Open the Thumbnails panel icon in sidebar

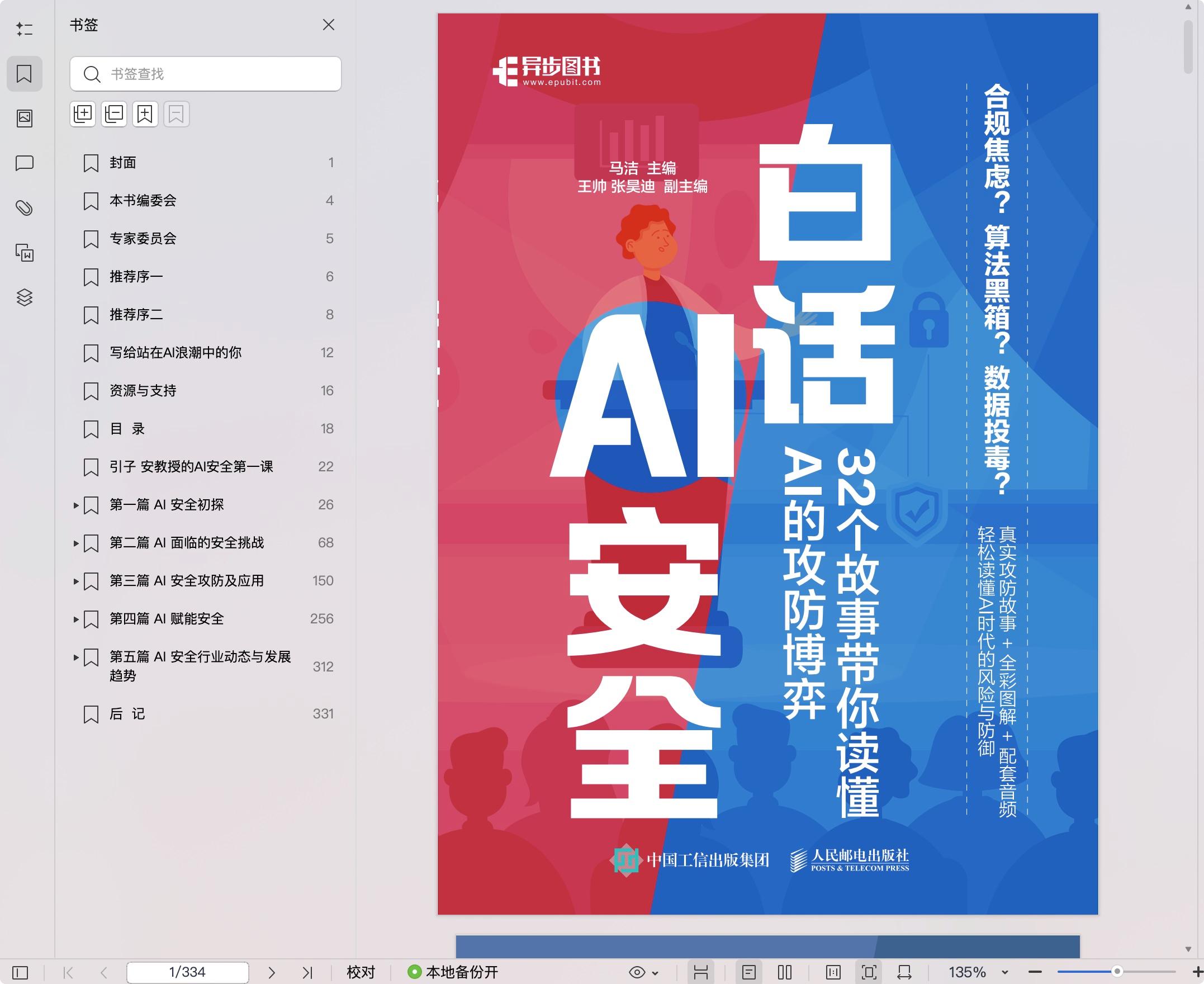pos(25,118)
